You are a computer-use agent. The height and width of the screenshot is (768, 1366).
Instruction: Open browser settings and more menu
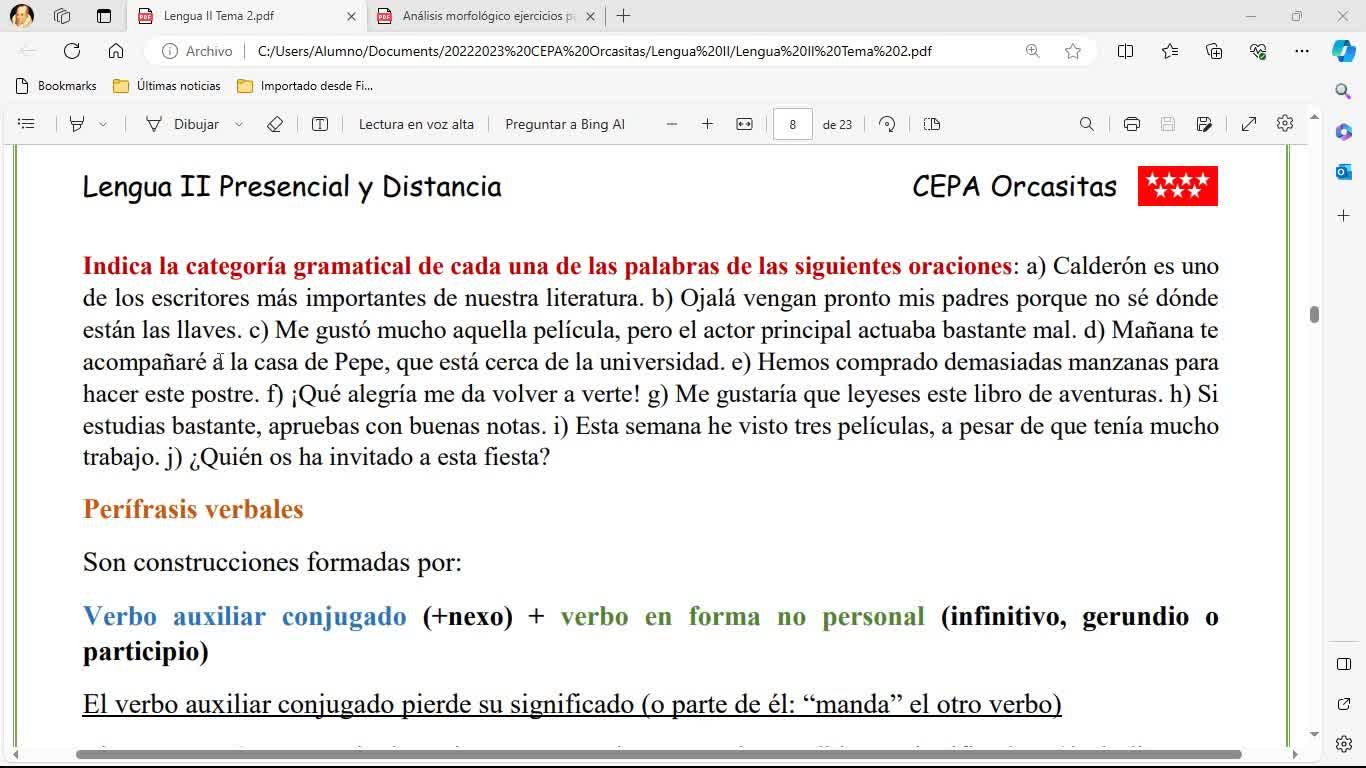[x=1301, y=51]
